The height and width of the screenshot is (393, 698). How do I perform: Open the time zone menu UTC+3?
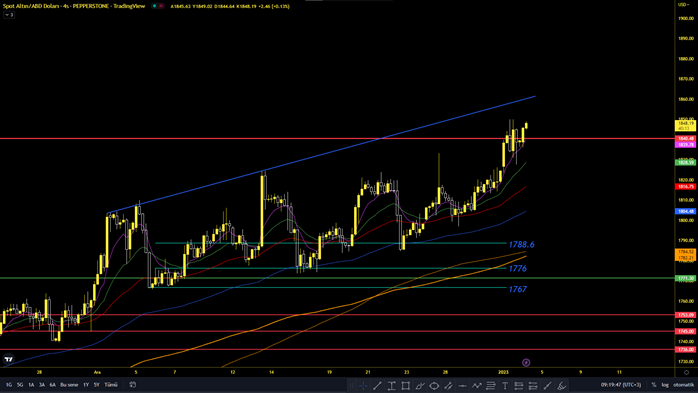(621, 385)
